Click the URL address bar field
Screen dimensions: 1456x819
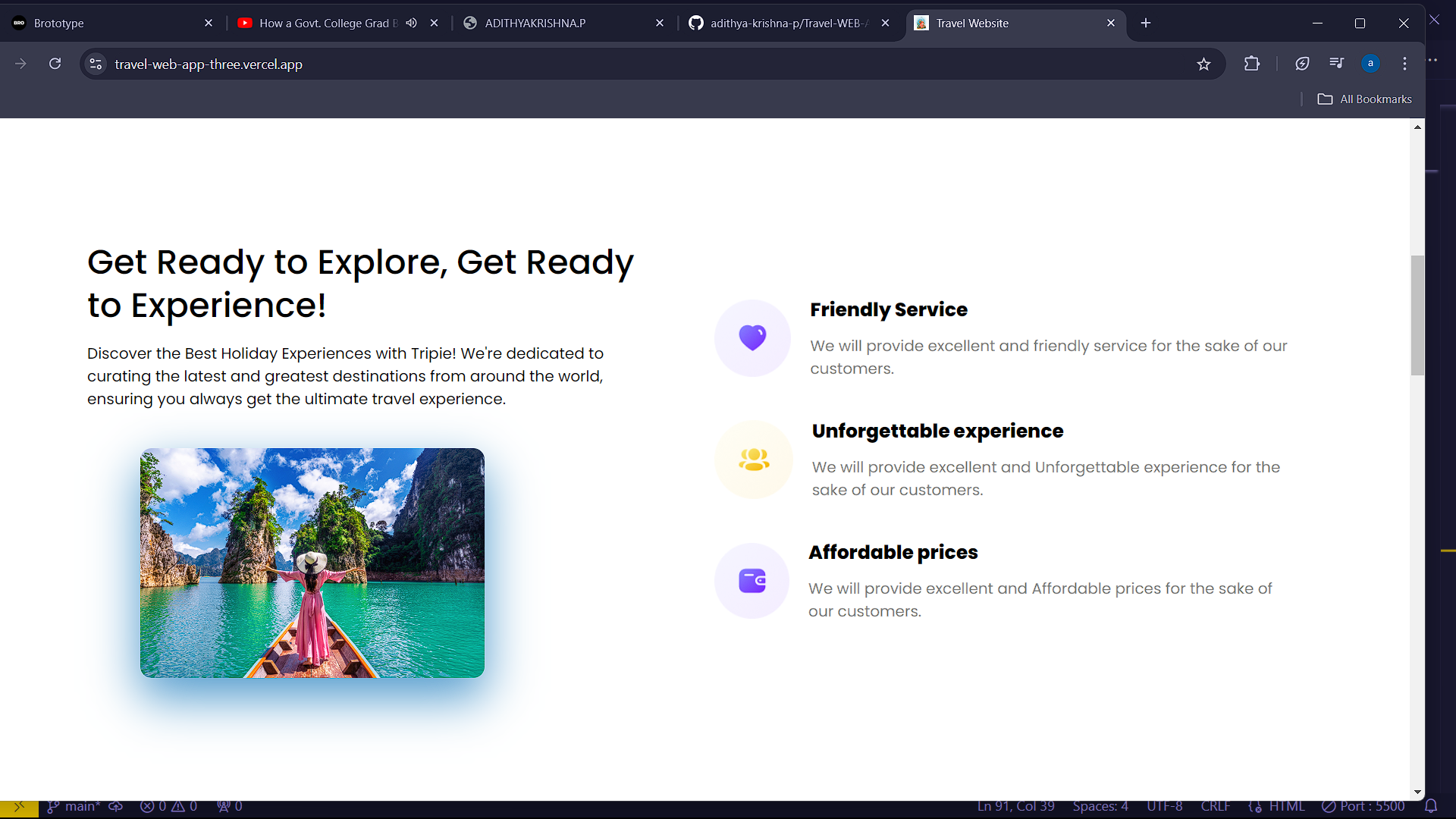(x=607, y=64)
